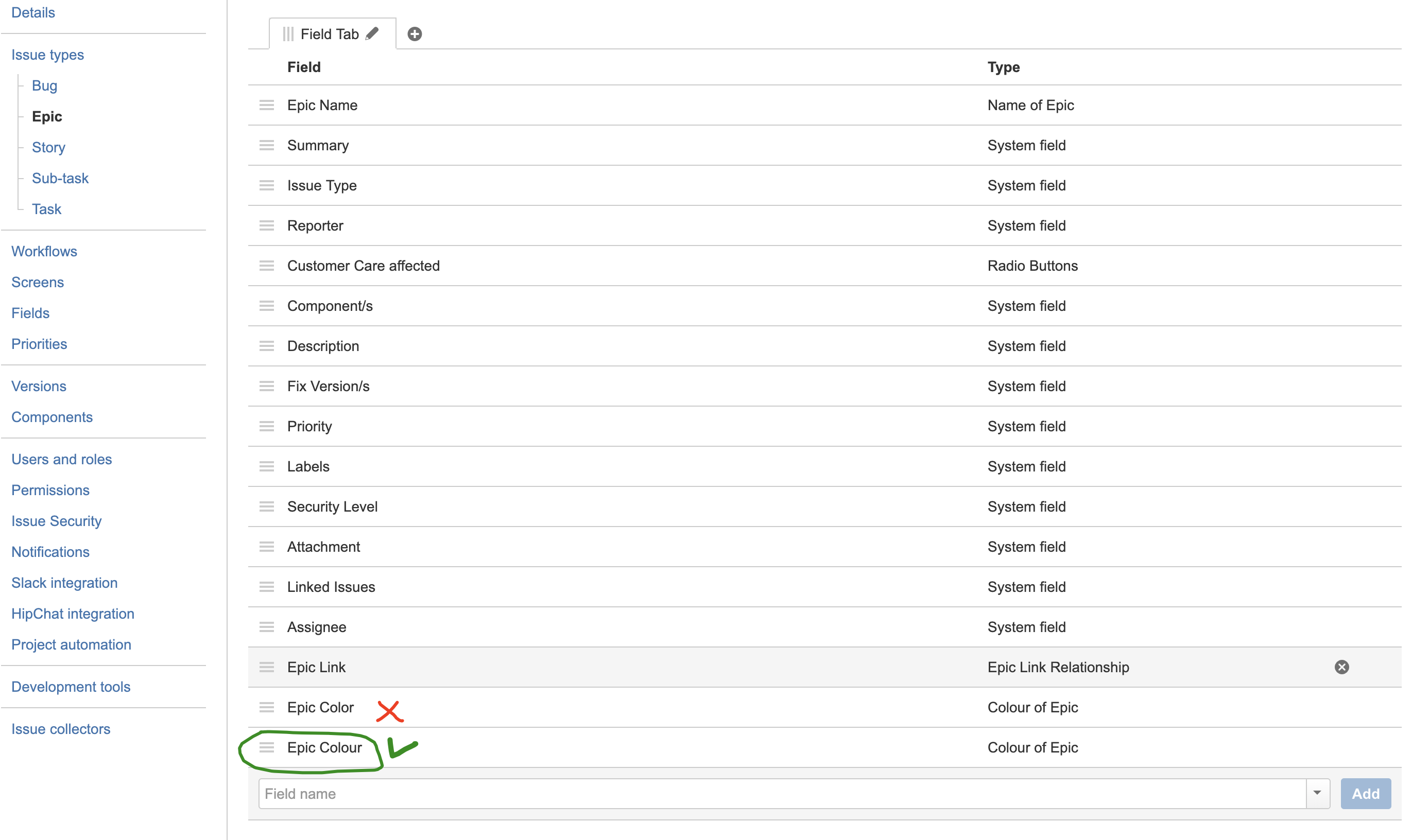Click the drag handle next to Summary

[x=267, y=145]
